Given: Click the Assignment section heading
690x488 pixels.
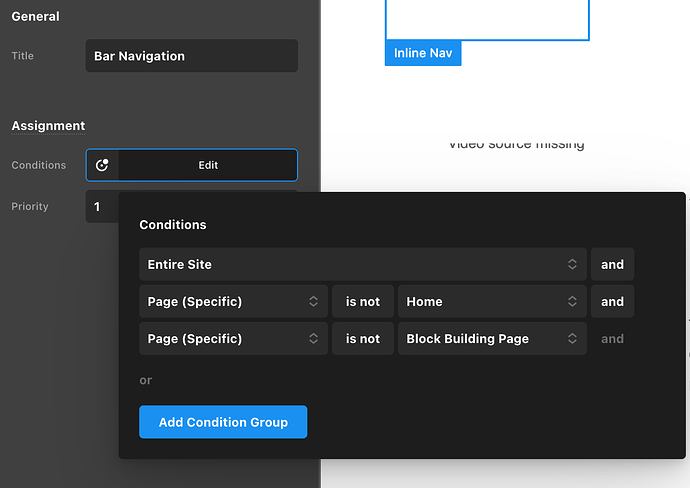Looking at the screenshot, I should click(48, 126).
